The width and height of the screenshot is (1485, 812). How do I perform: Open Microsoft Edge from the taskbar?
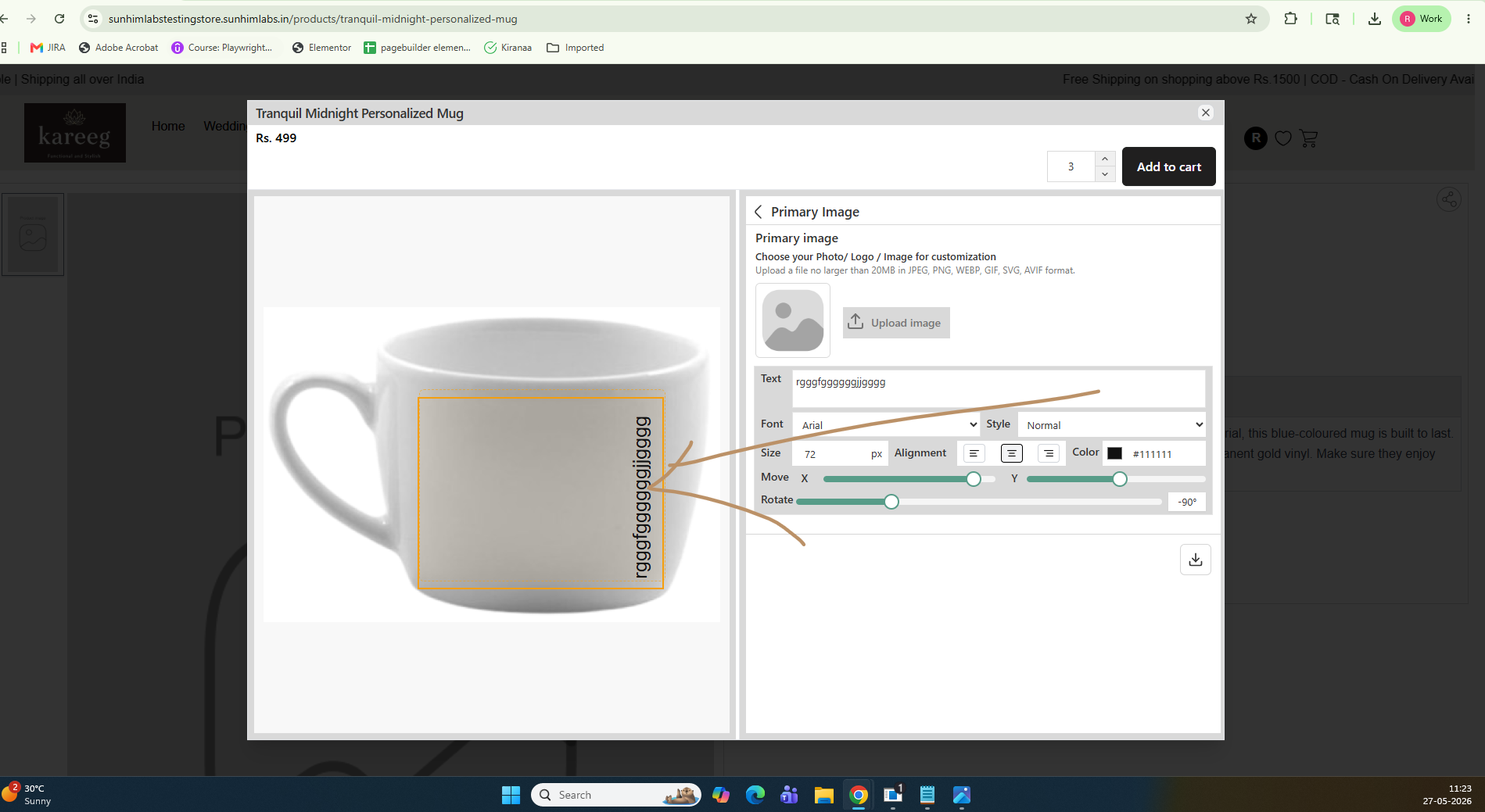tap(755, 795)
